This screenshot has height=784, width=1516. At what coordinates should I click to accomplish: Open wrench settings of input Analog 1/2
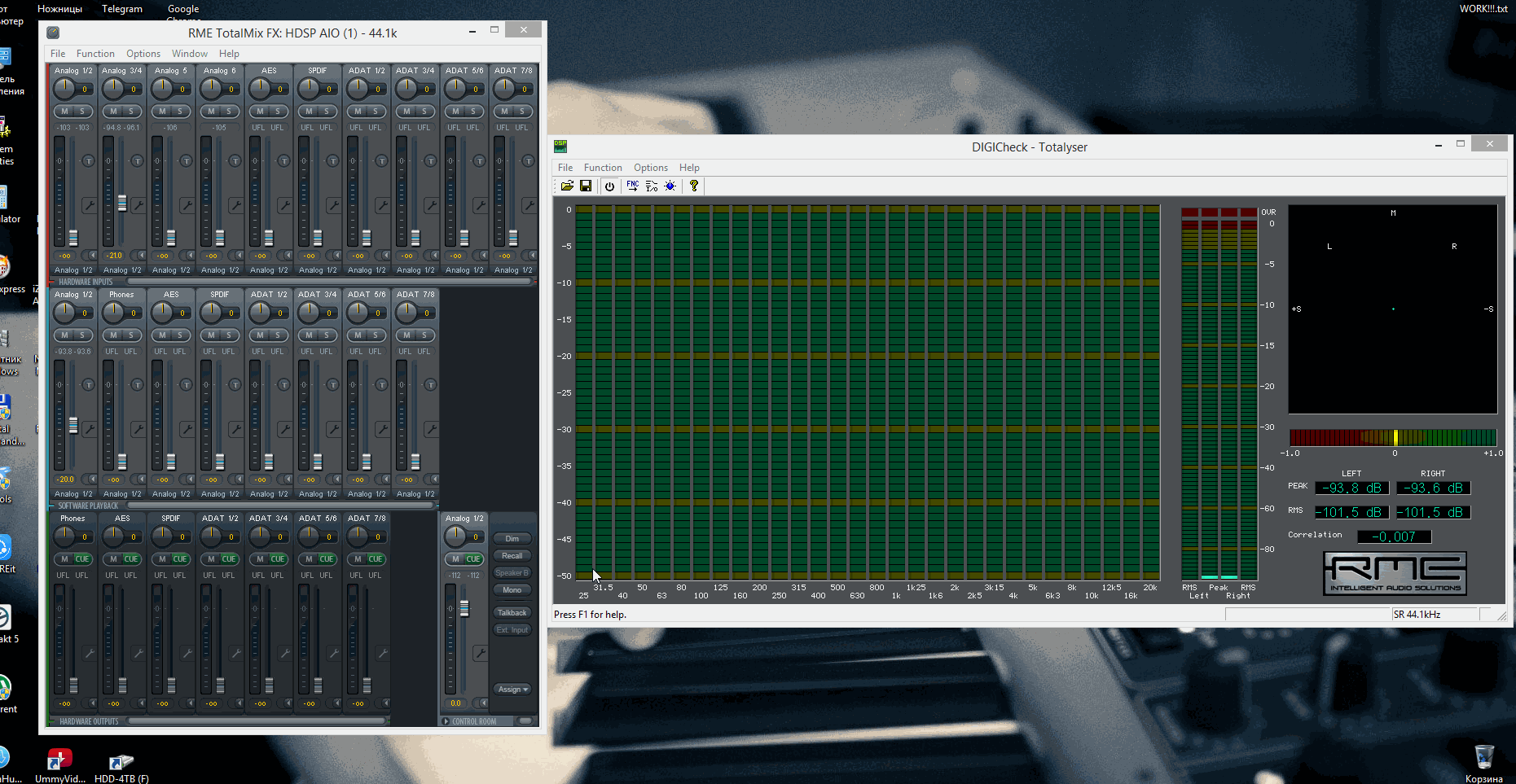pos(89,205)
